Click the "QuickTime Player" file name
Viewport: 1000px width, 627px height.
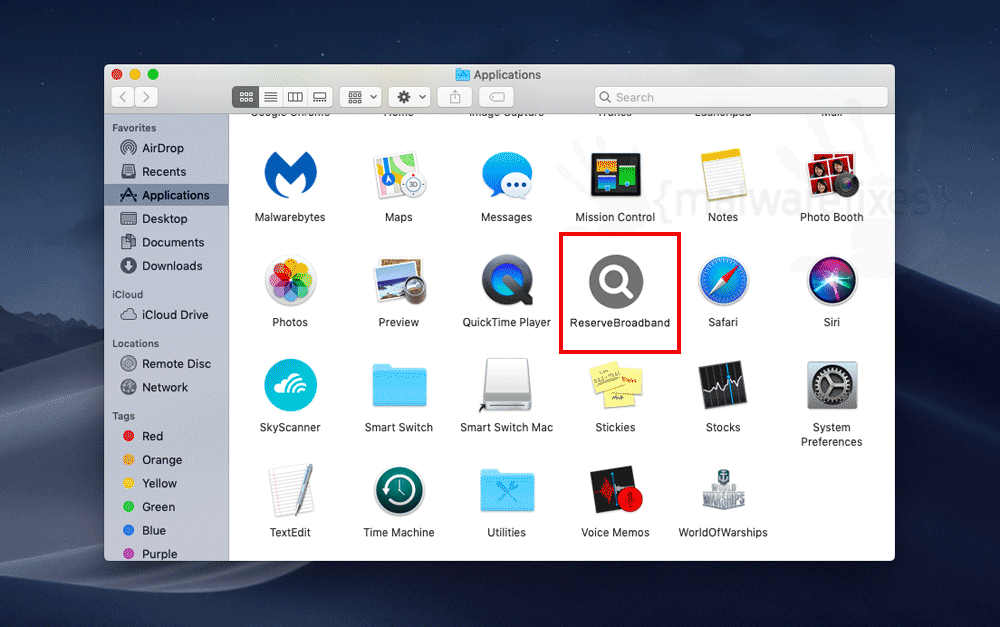click(506, 323)
